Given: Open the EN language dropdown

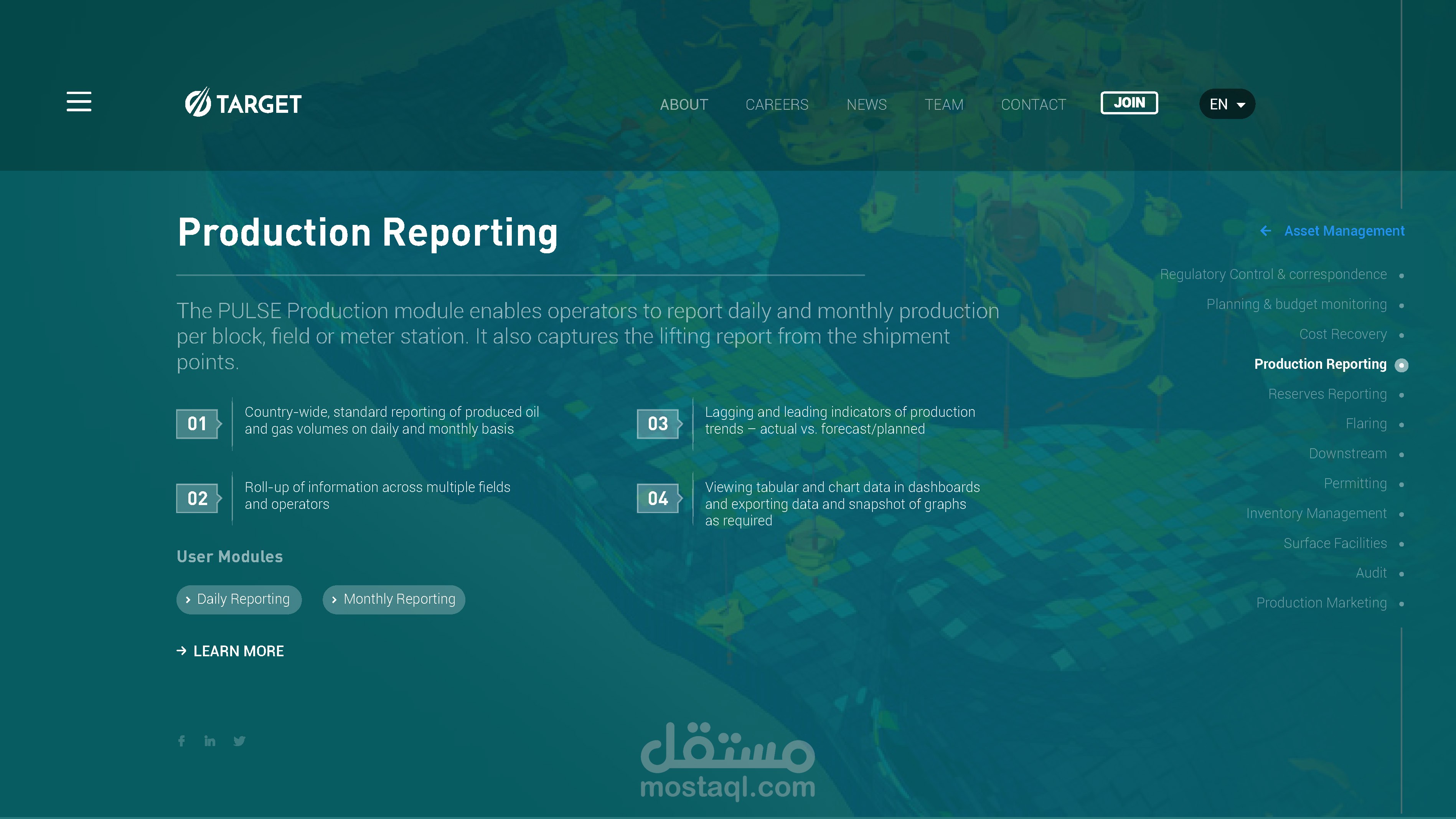Looking at the screenshot, I should click(1227, 104).
